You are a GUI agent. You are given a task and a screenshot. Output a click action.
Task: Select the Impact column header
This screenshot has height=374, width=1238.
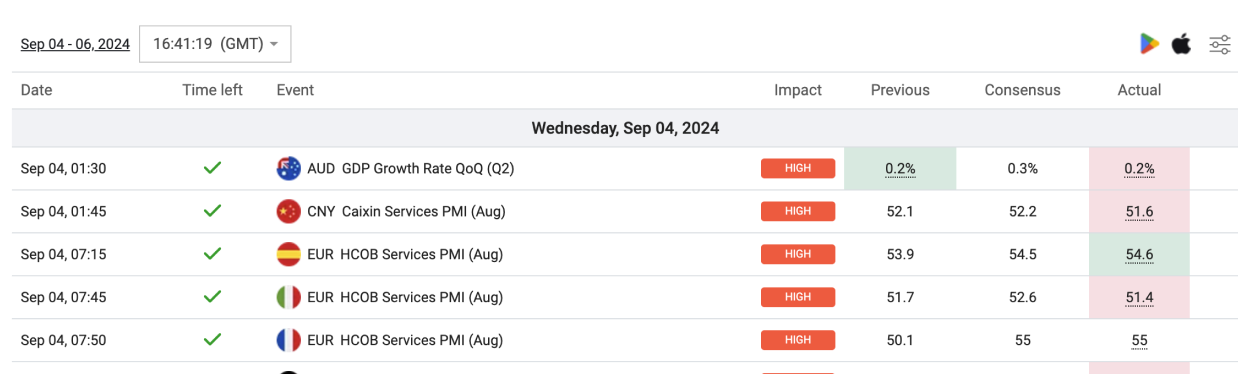798,90
